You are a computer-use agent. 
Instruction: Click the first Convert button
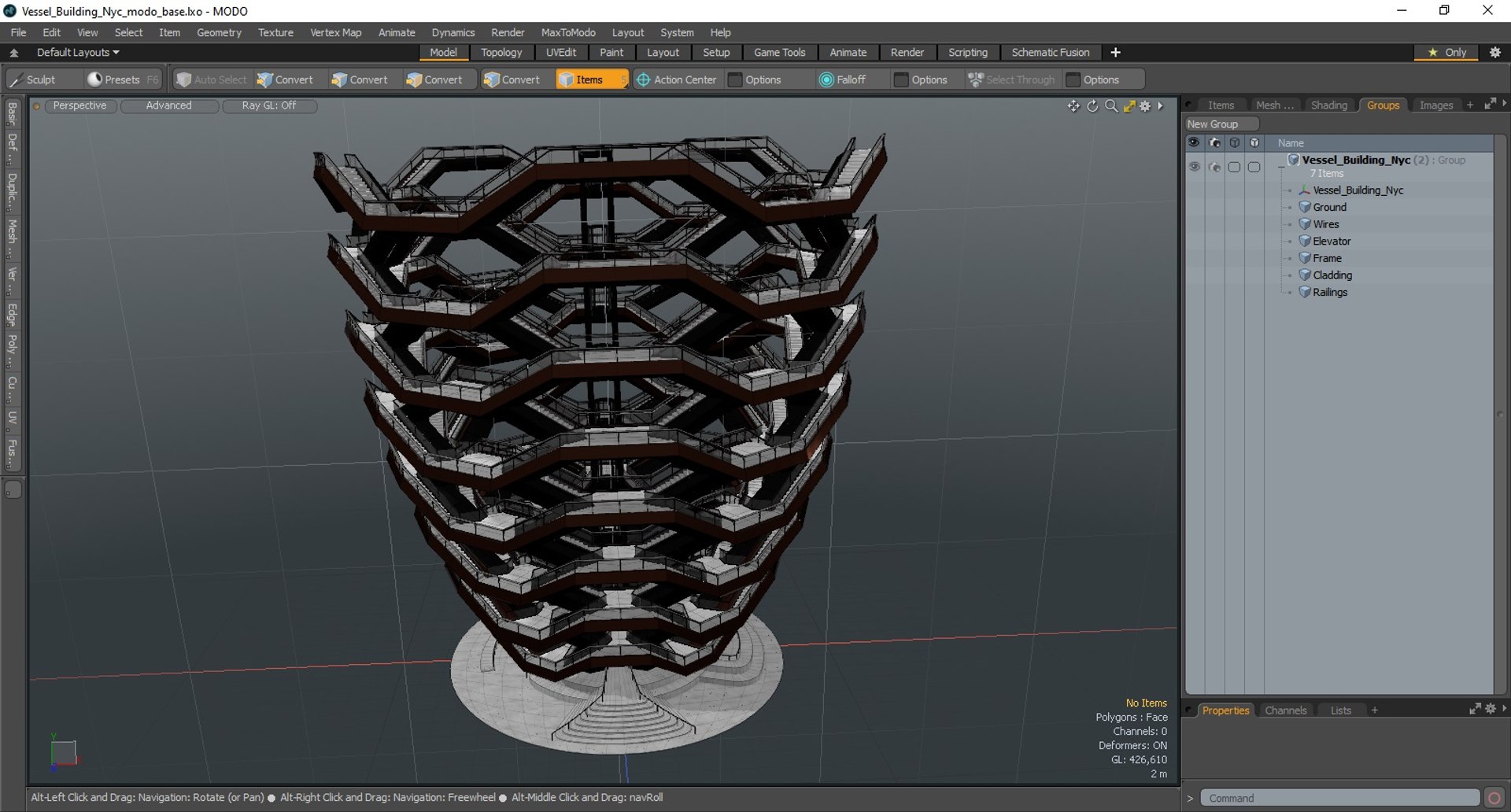point(286,79)
